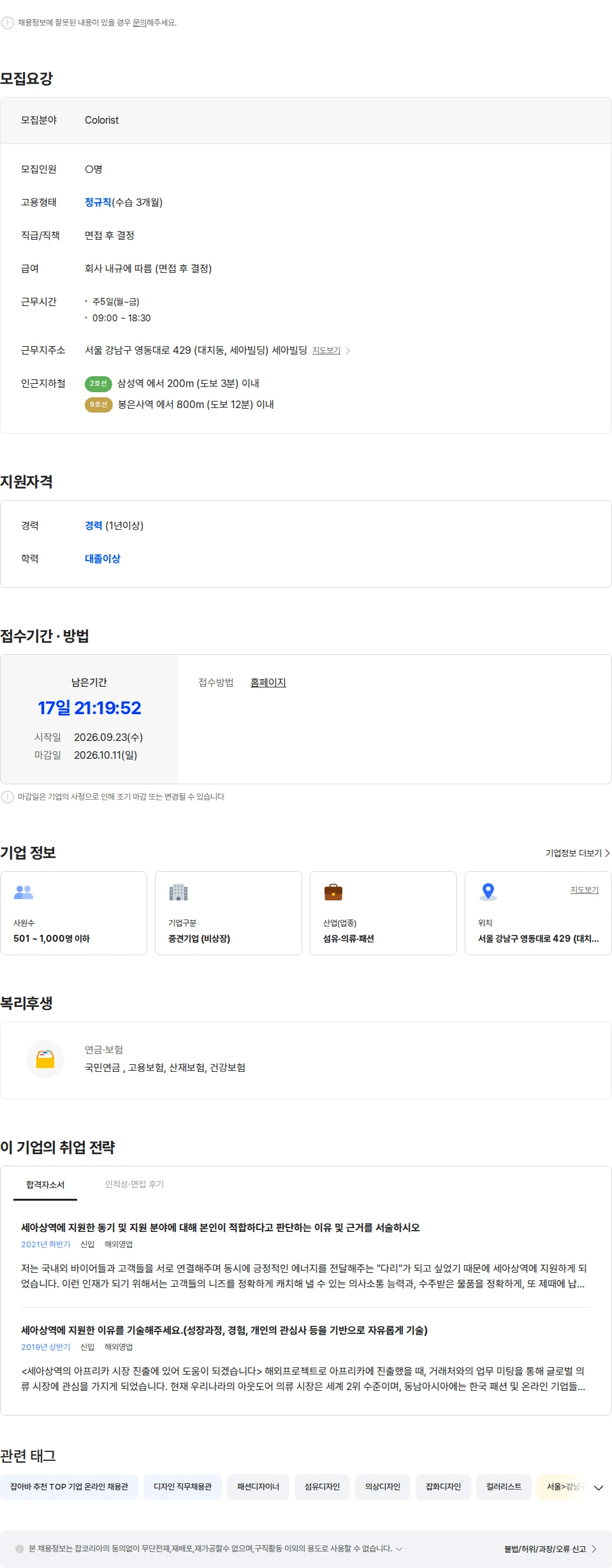Image resolution: width=612 pixels, height=1568 pixels.
Task: Click the remaining time 17일 countdown
Action: tap(89, 708)
